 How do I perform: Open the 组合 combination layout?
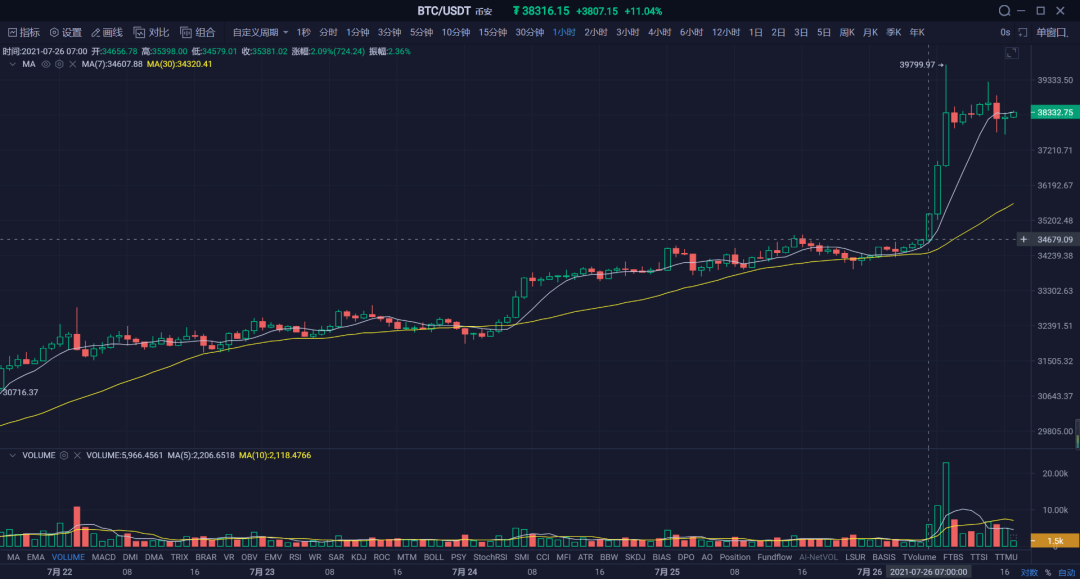click(197, 32)
